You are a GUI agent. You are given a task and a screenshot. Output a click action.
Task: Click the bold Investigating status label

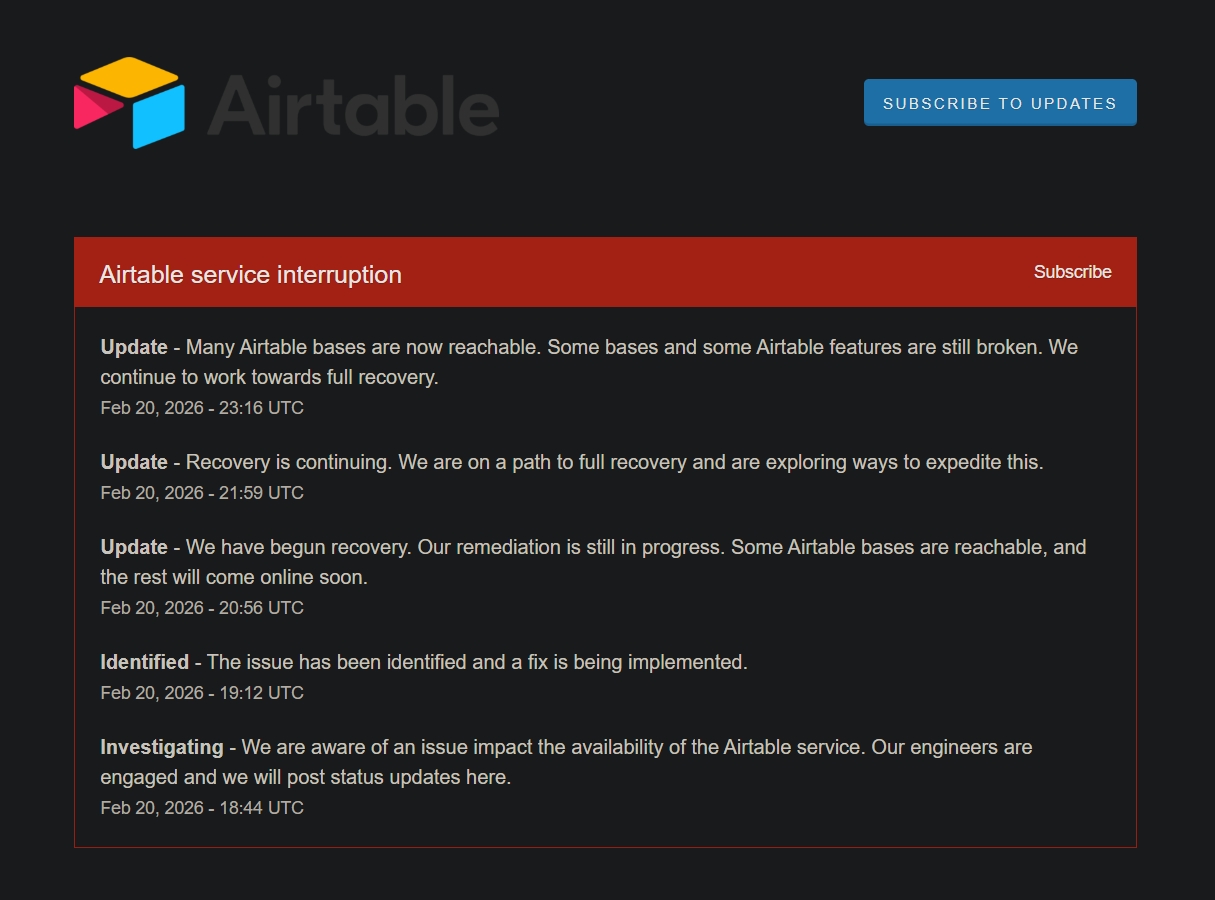[162, 747]
